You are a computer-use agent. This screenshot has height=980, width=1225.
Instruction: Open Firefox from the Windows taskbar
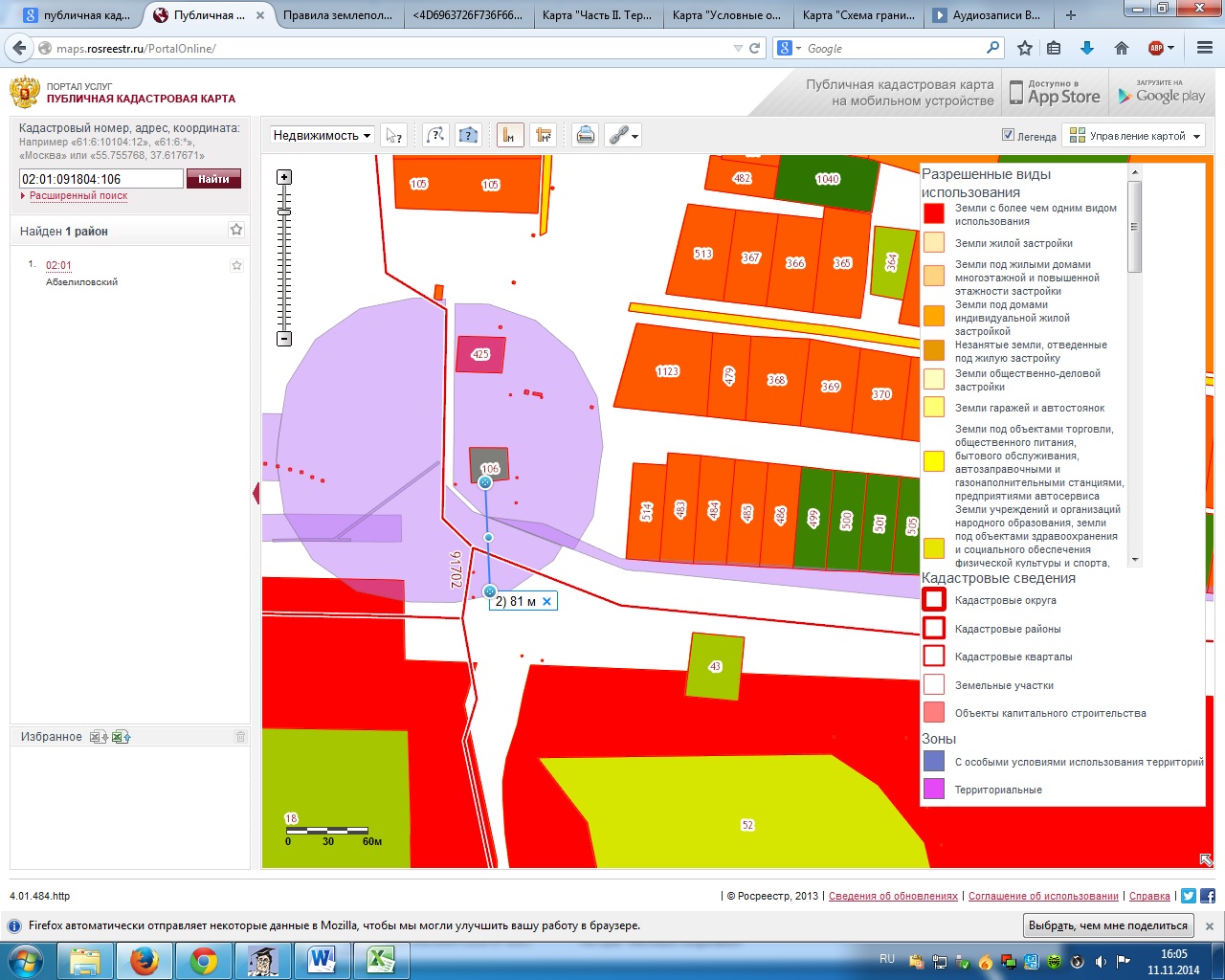pos(145,960)
